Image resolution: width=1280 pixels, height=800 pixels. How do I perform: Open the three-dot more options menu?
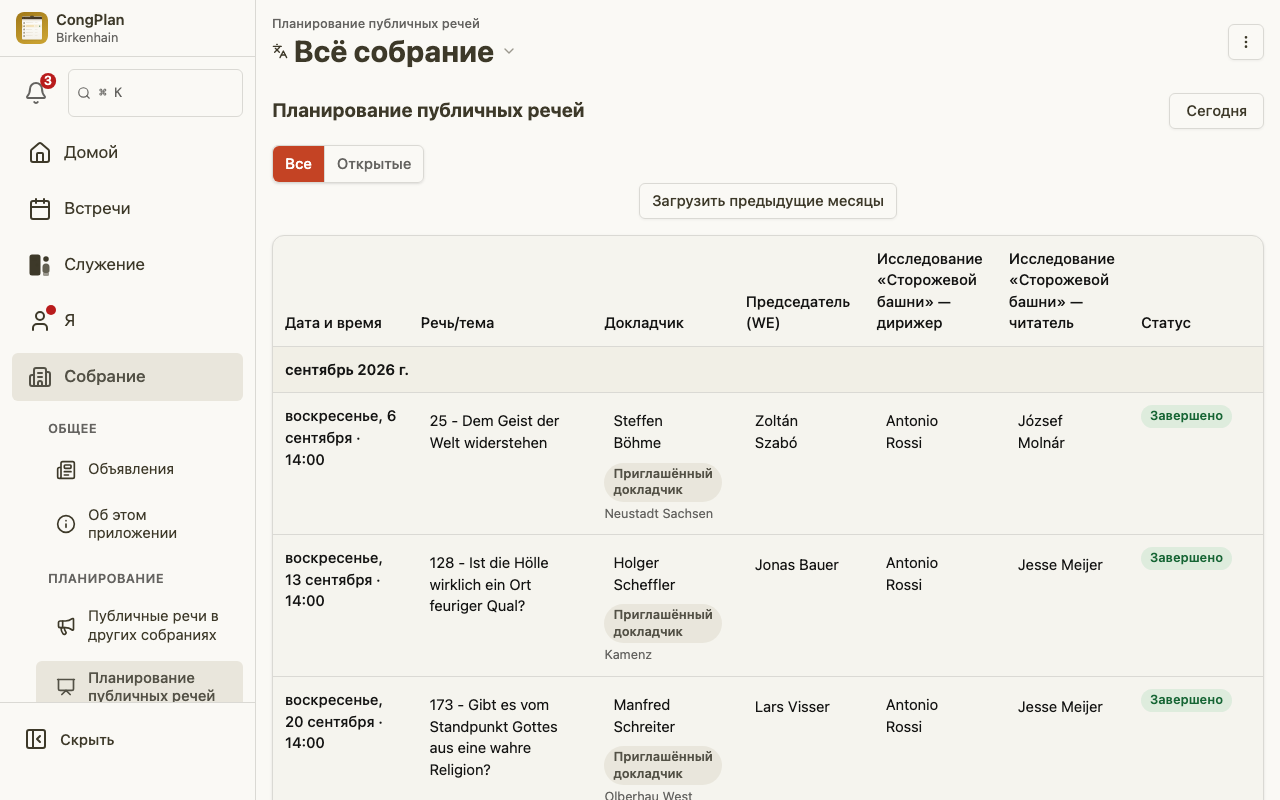tap(1246, 42)
